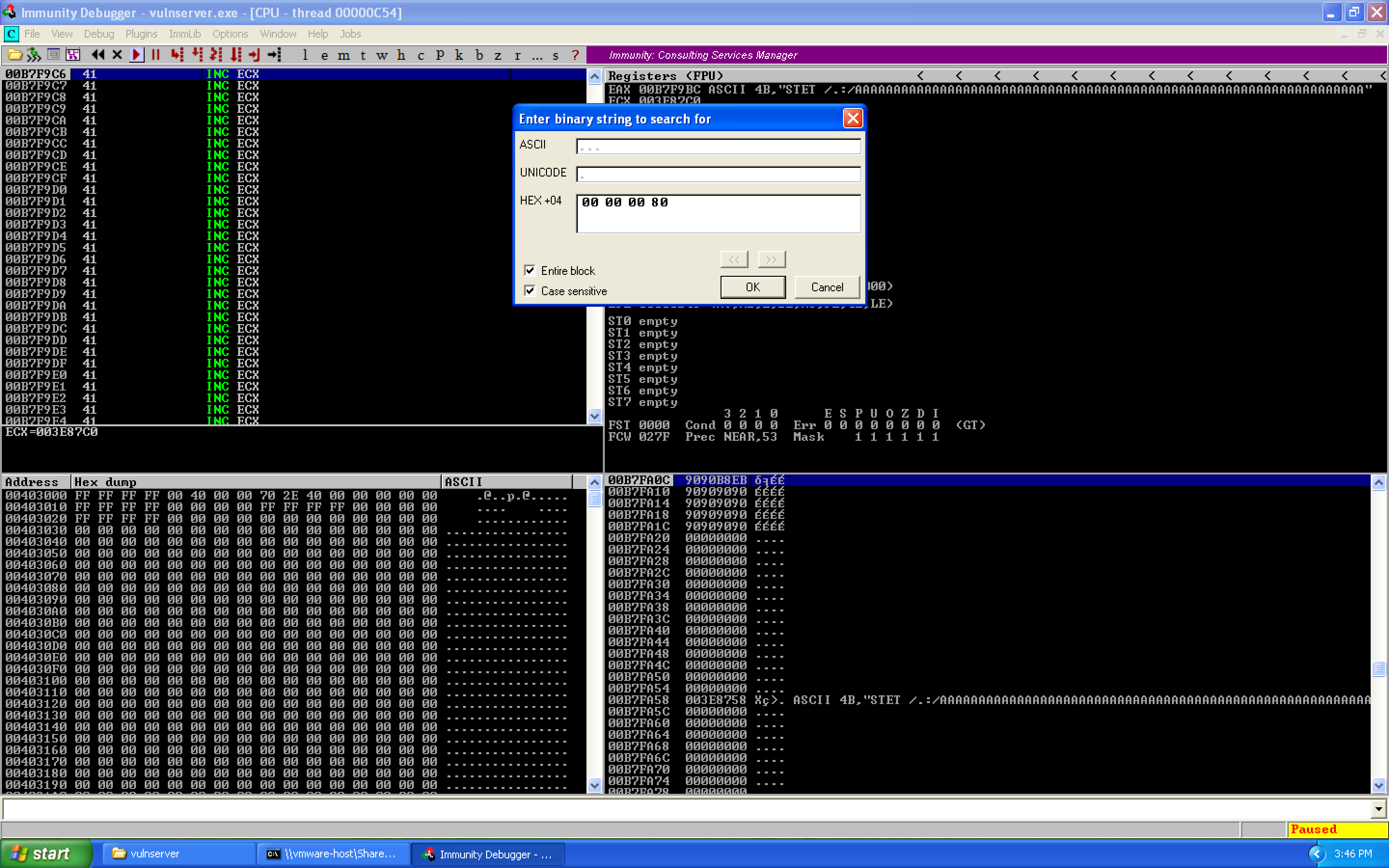1389x868 pixels.
Task: Open Executable modules with the 'e' icon
Action: click(324, 55)
